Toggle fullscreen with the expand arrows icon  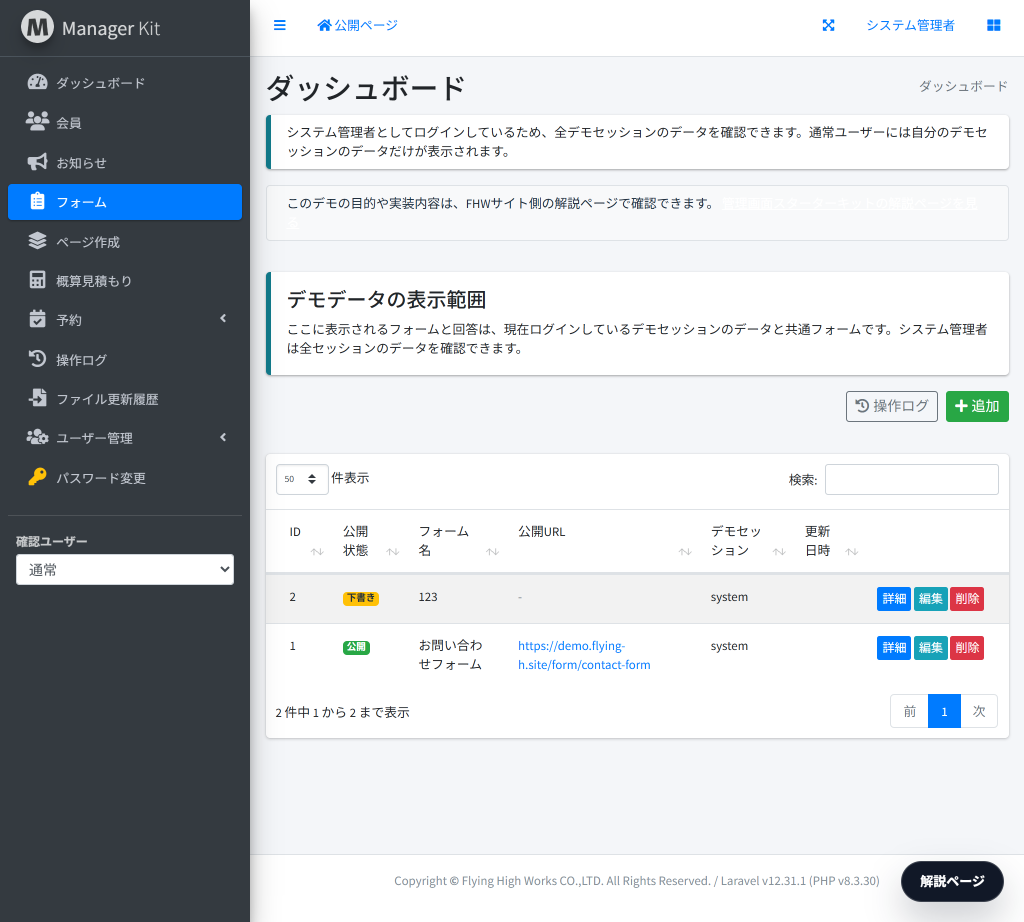828,25
